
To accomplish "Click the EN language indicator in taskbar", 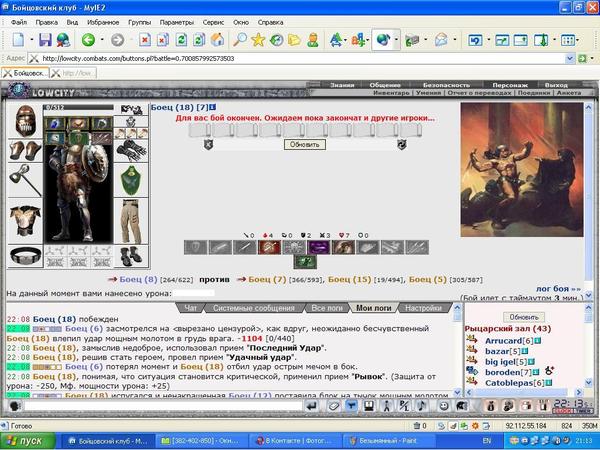I will 487,441.
